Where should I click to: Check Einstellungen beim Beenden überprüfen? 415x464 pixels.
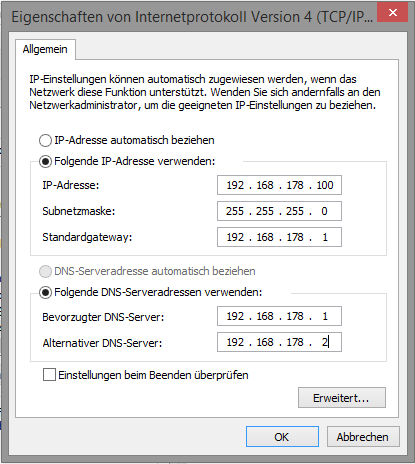pos(49,375)
